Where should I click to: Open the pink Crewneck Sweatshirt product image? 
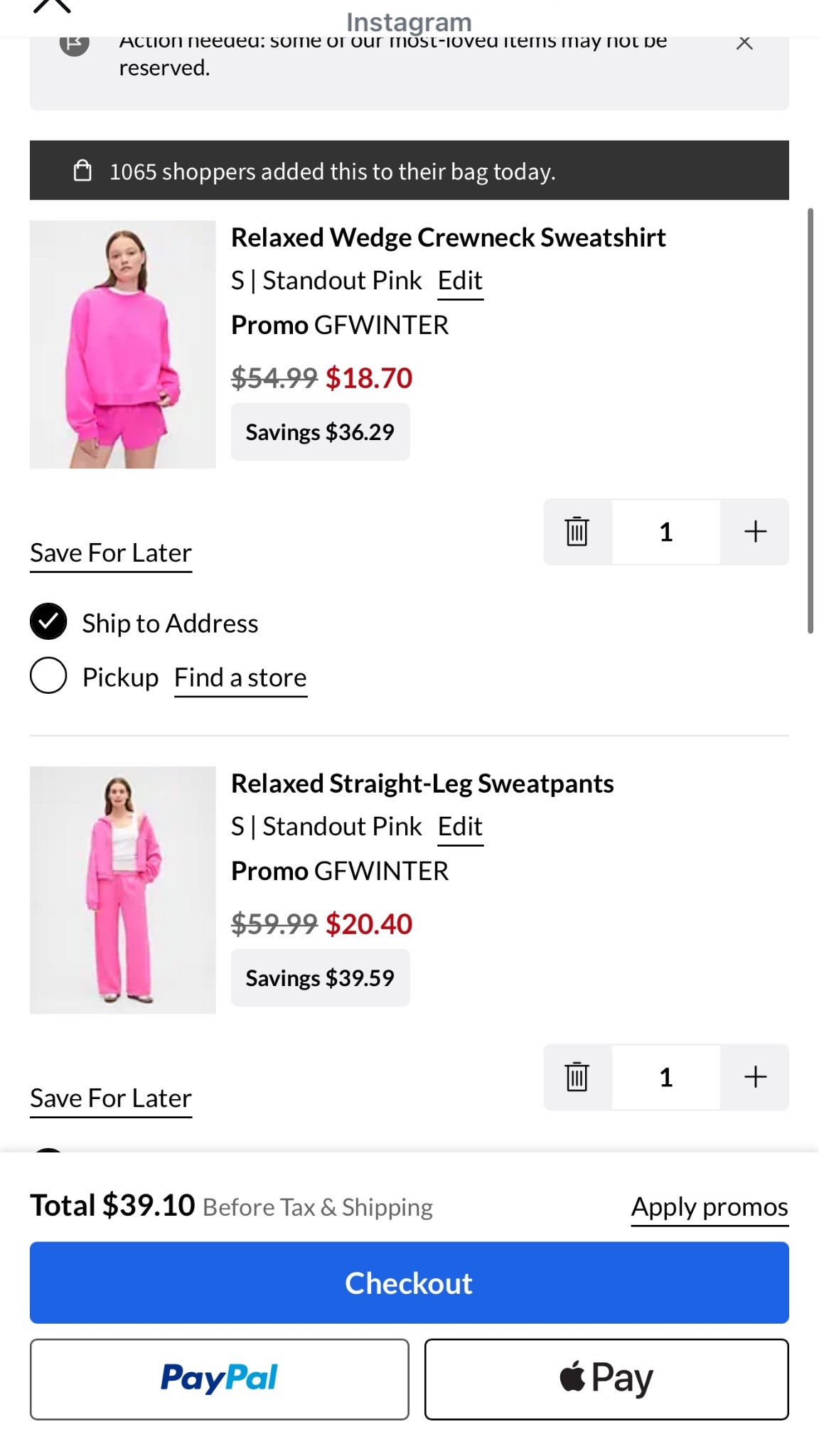click(123, 344)
